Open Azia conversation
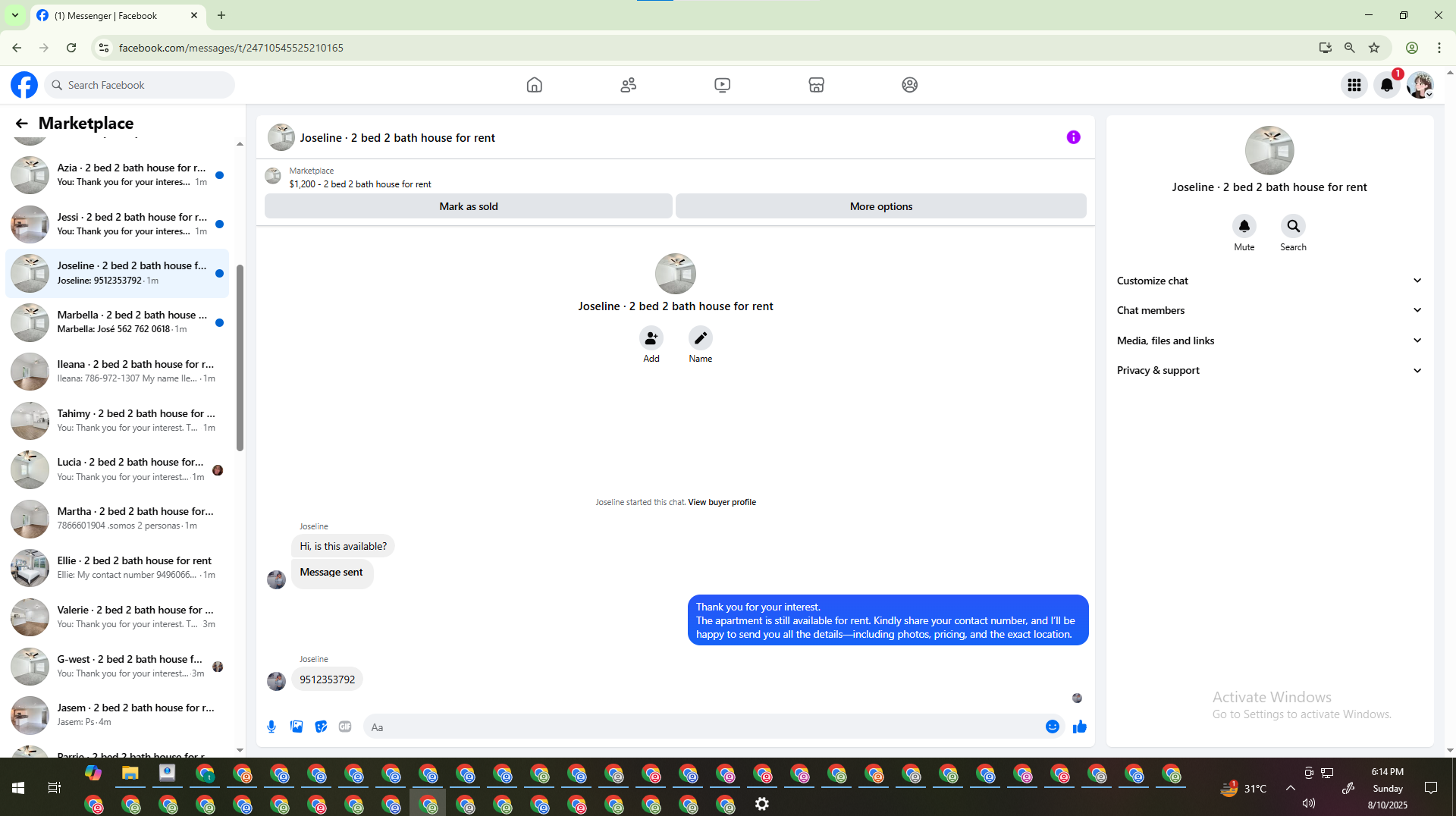The image size is (1456, 816). click(118, 175)
